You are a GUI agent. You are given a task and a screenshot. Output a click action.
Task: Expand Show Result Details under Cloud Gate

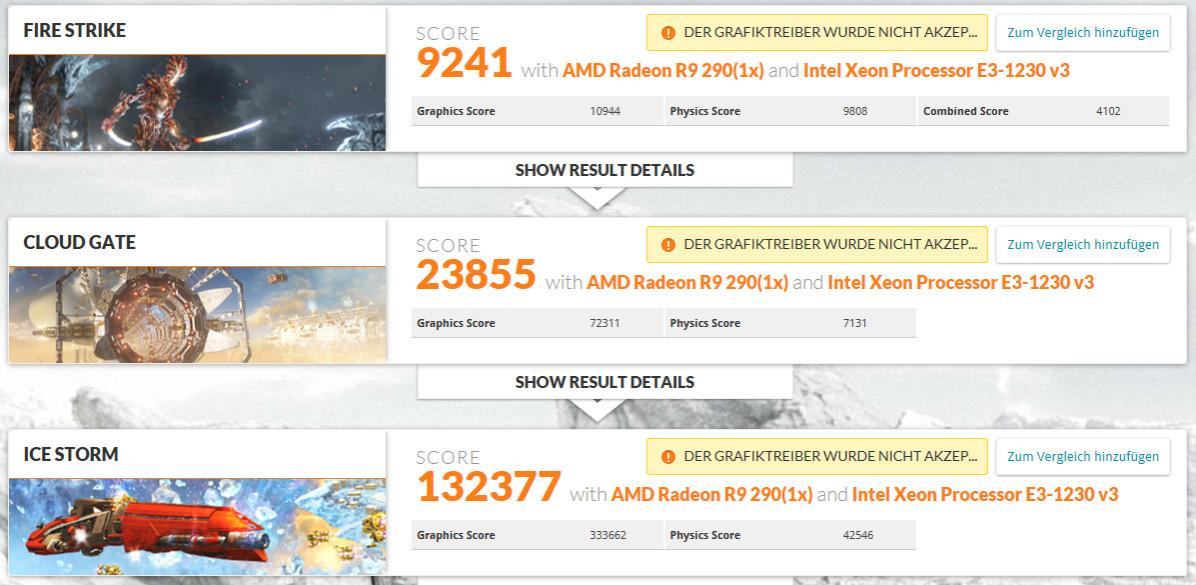click(605, 382)
